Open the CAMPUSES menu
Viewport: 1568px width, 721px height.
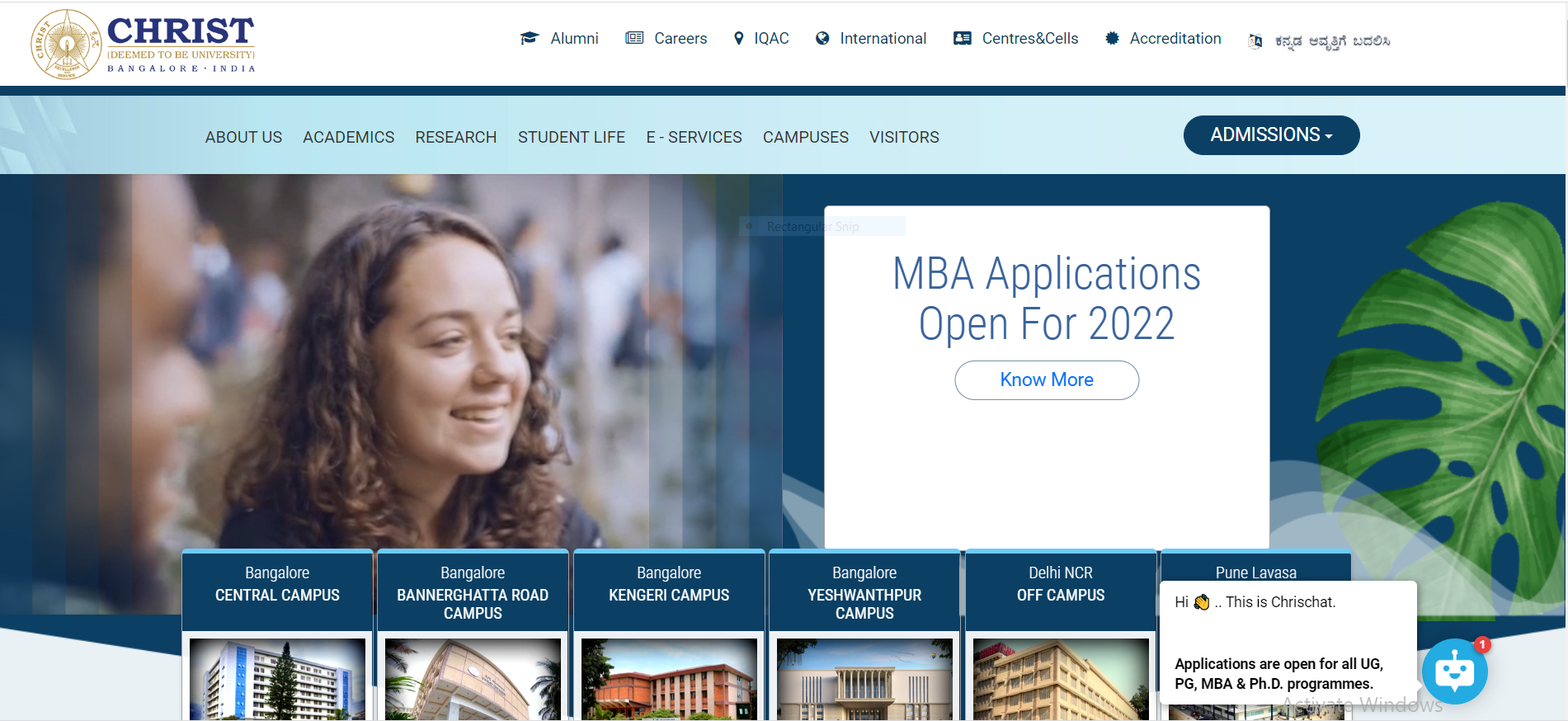point(806,137)
